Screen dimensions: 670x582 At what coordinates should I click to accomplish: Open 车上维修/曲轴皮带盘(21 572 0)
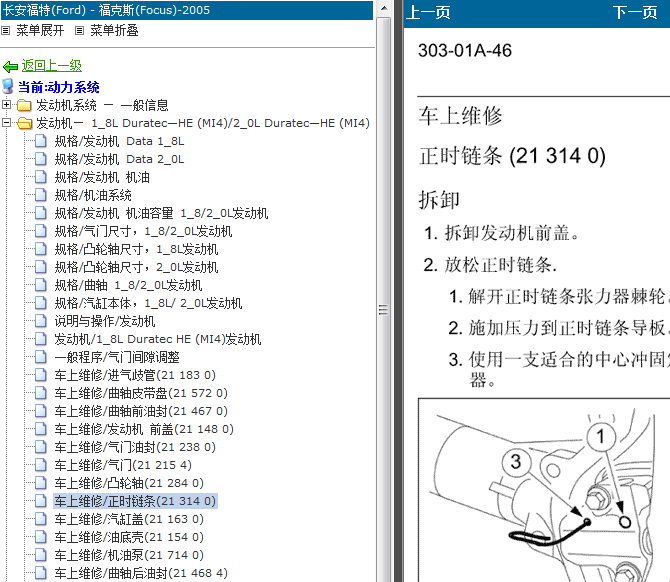141,393
